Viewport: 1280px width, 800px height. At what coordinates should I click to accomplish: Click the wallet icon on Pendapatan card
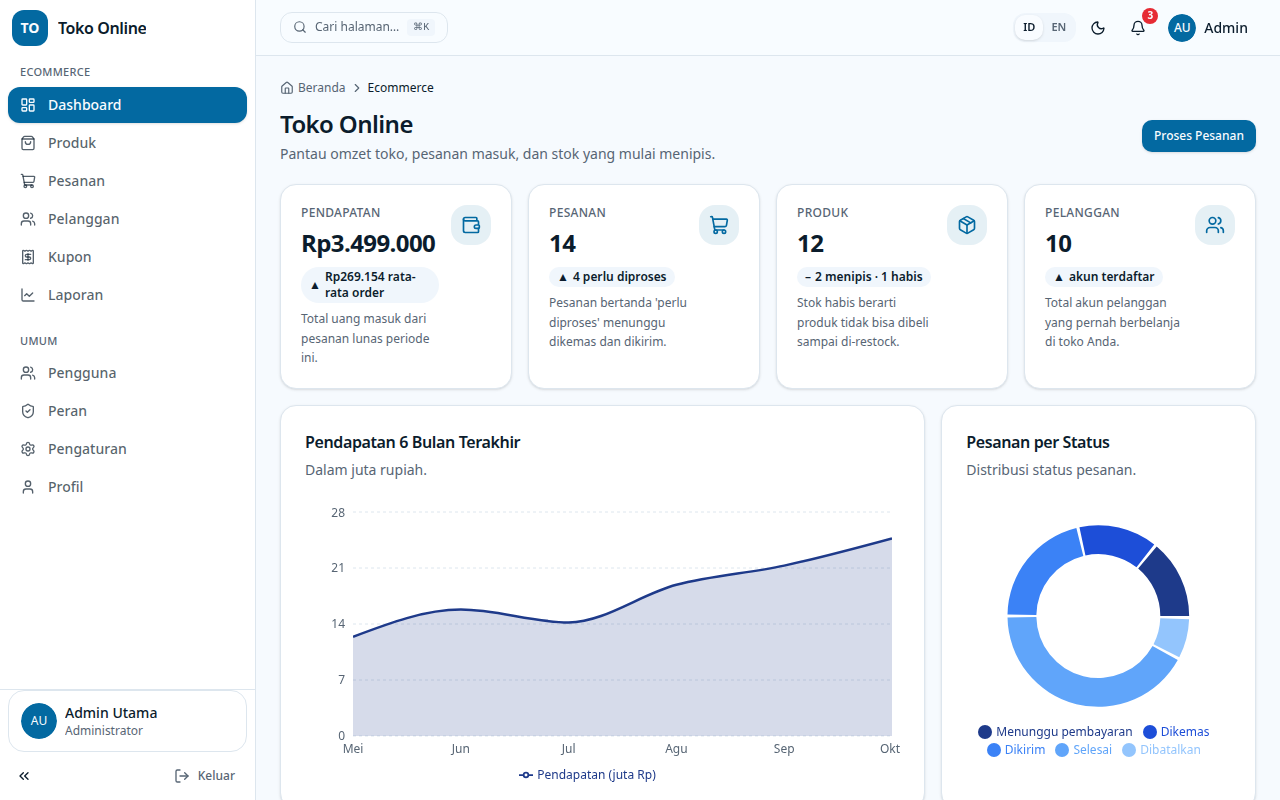[x=471, y=225]
